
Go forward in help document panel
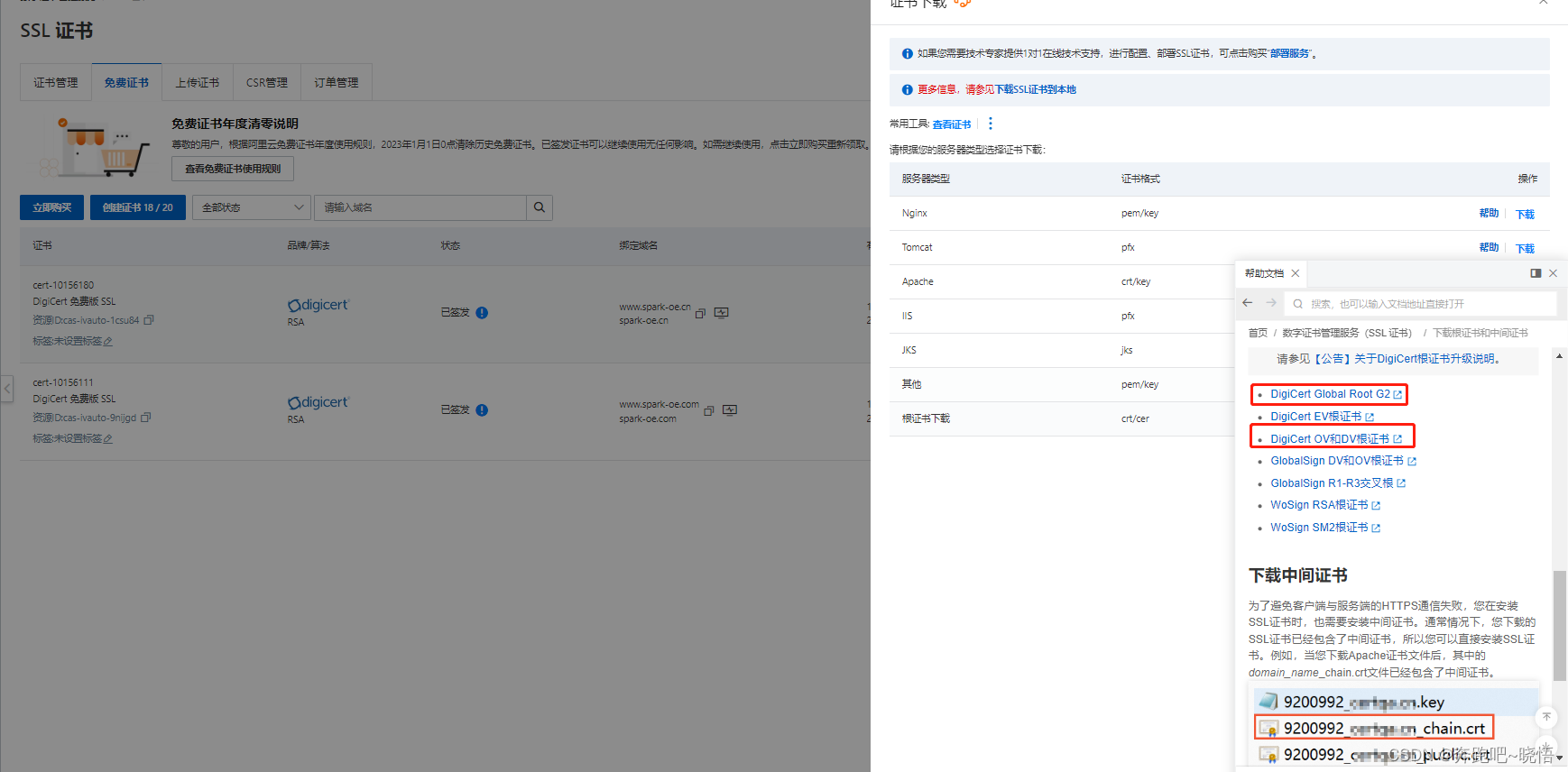(1271, 303)
